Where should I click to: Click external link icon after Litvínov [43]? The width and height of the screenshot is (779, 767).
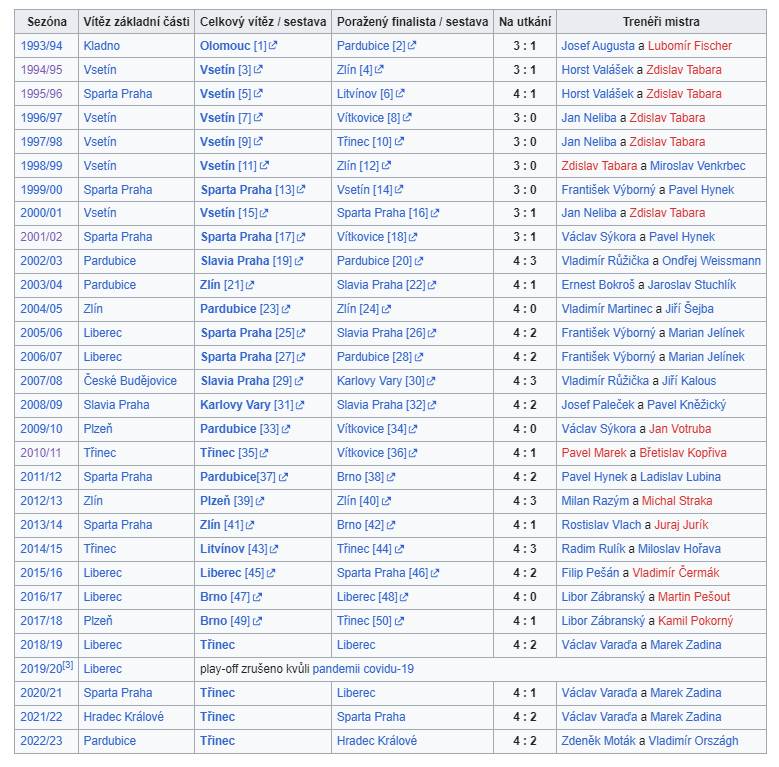tap(274, 549)
